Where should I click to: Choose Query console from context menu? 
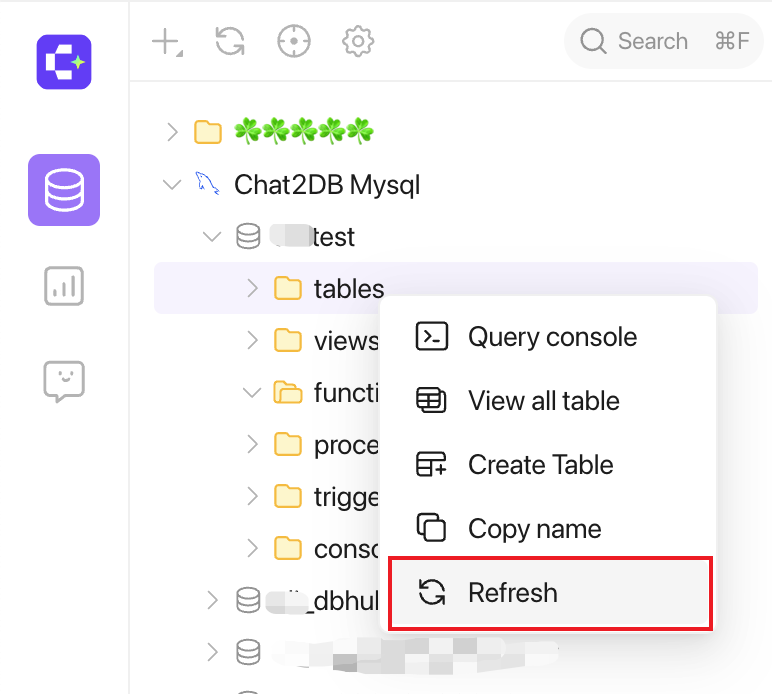pos(550,337)
